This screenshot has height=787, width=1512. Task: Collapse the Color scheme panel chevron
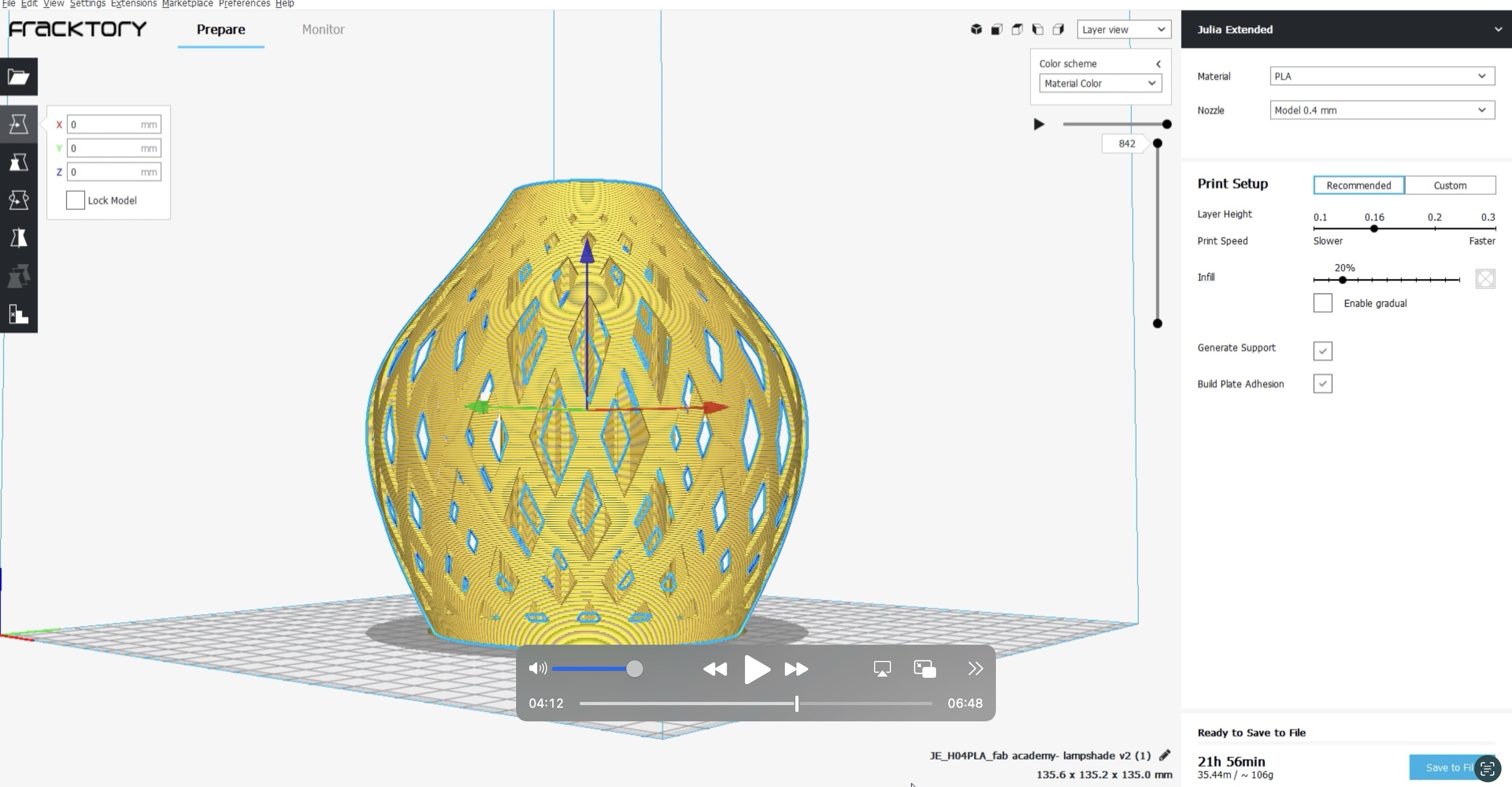[x=1158, y=64]
